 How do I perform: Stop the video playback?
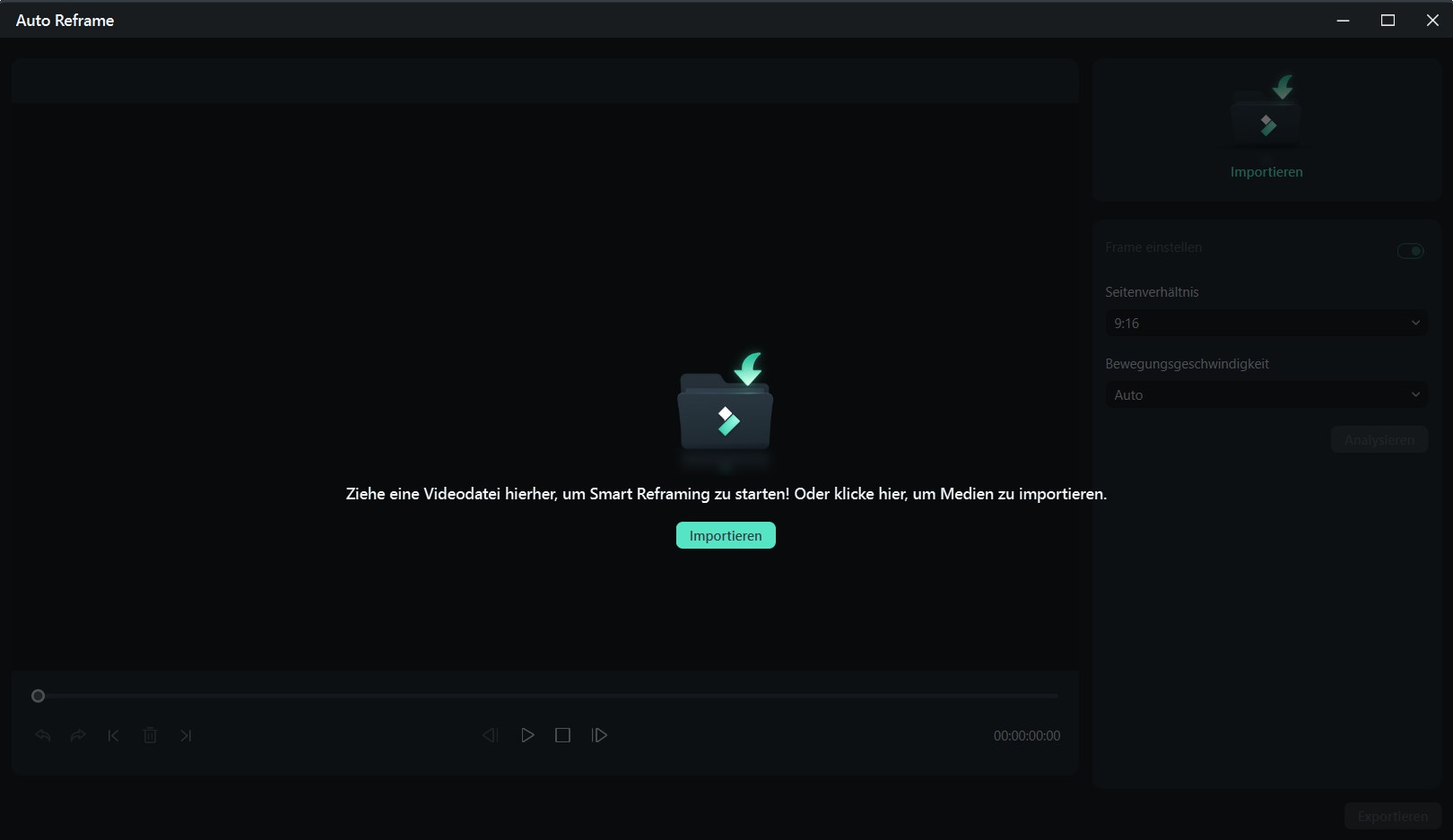[x=562, y=735]
